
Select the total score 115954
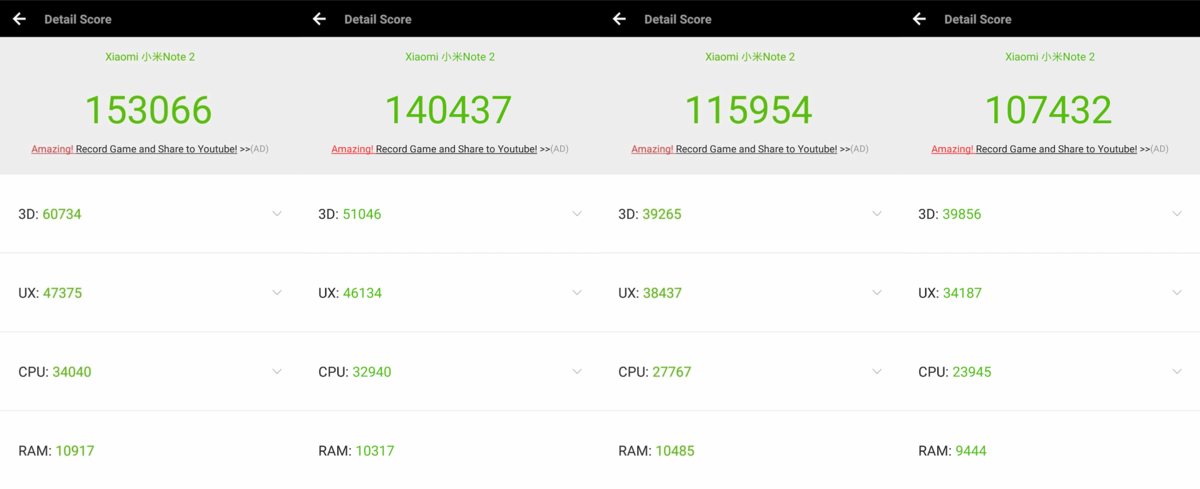749,110
